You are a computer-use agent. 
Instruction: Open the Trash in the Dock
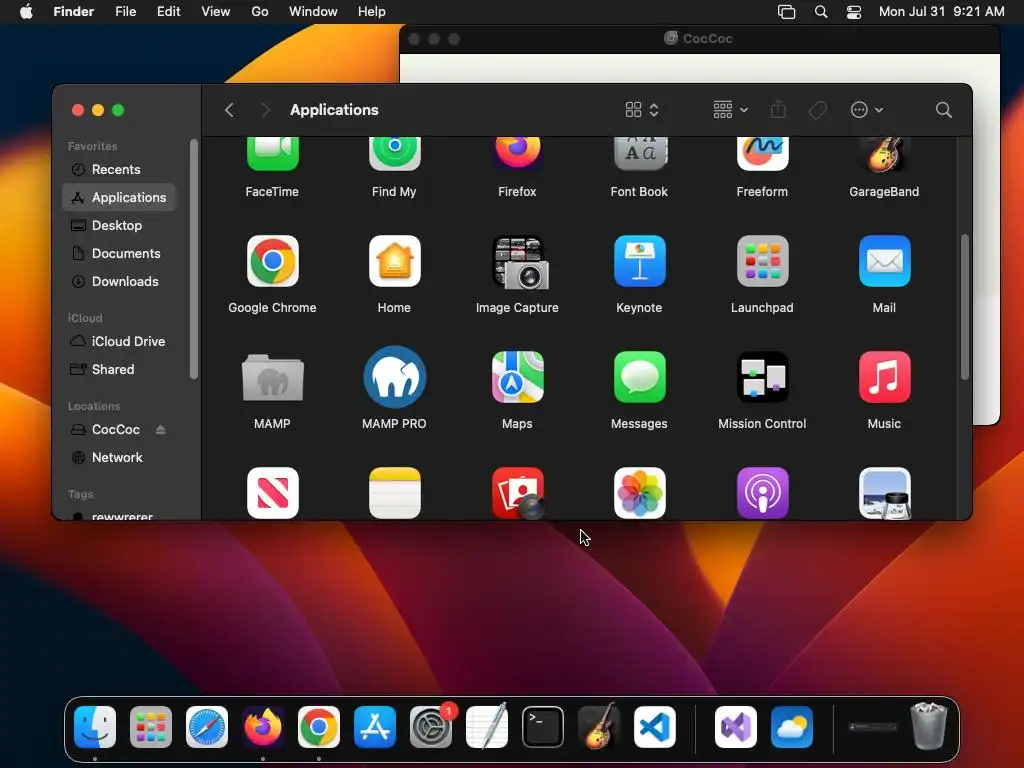(929, 726)
